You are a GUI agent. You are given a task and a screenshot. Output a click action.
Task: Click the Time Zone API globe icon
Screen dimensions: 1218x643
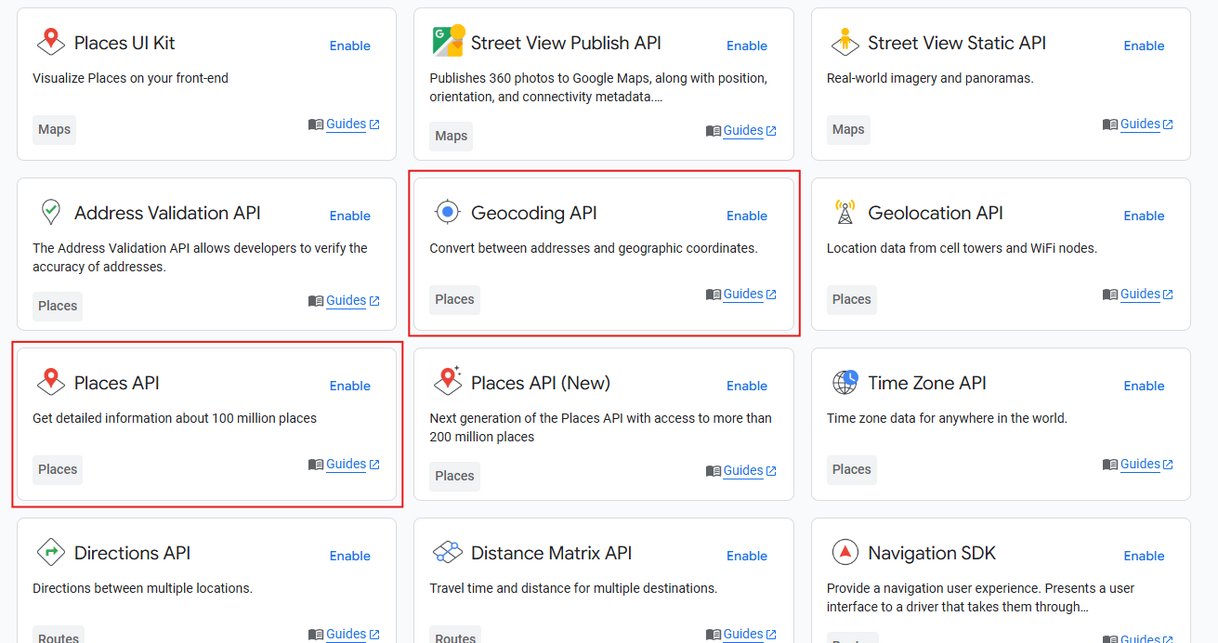845,382
